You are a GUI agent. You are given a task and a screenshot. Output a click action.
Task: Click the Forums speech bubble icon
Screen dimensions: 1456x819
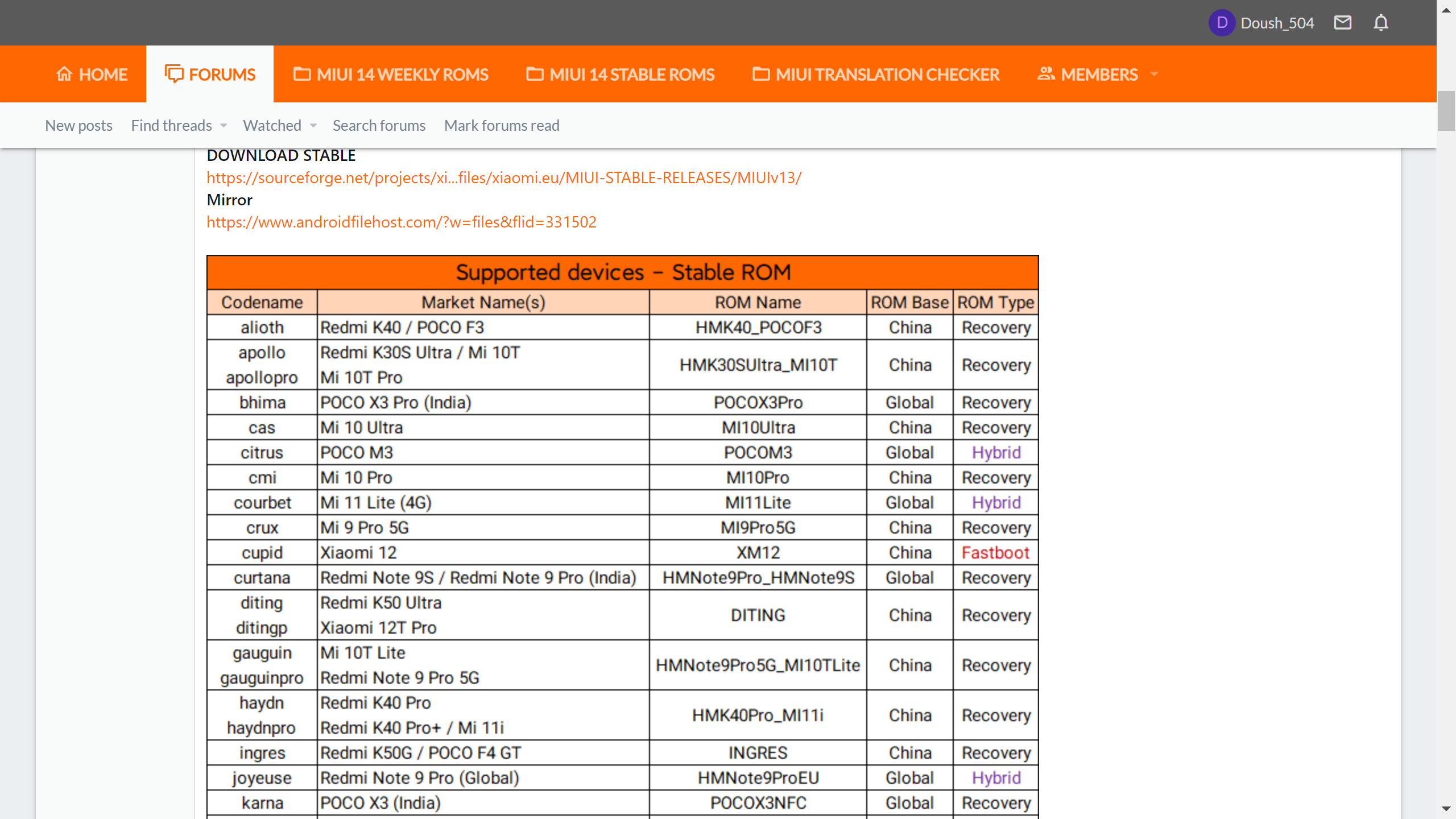[174, 74]
